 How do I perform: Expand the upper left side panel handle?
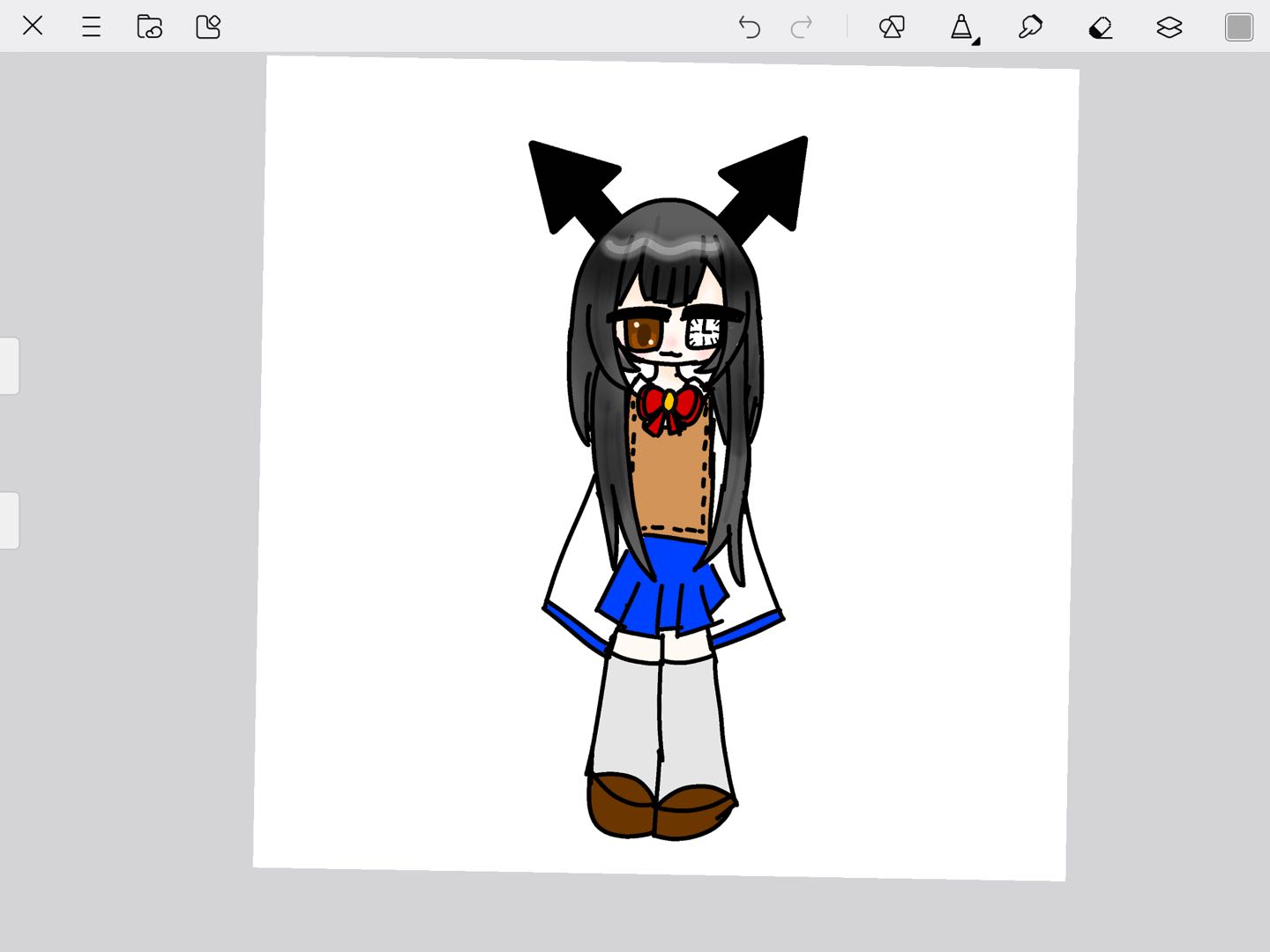(9, 366)
